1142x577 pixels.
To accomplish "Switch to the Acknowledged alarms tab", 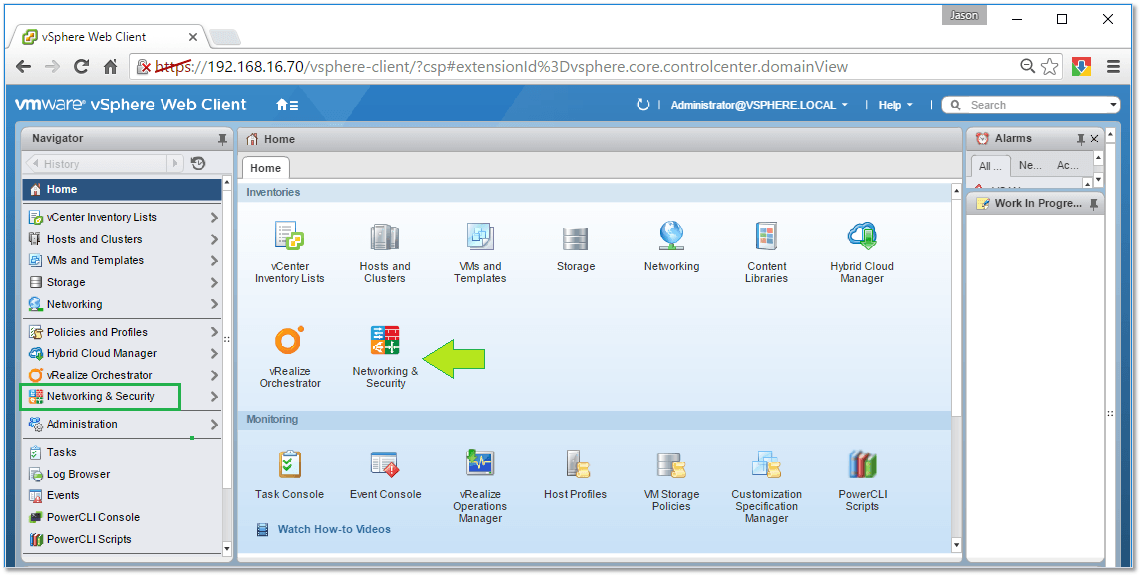I will pyautogui.click(x=1068, y=165).
